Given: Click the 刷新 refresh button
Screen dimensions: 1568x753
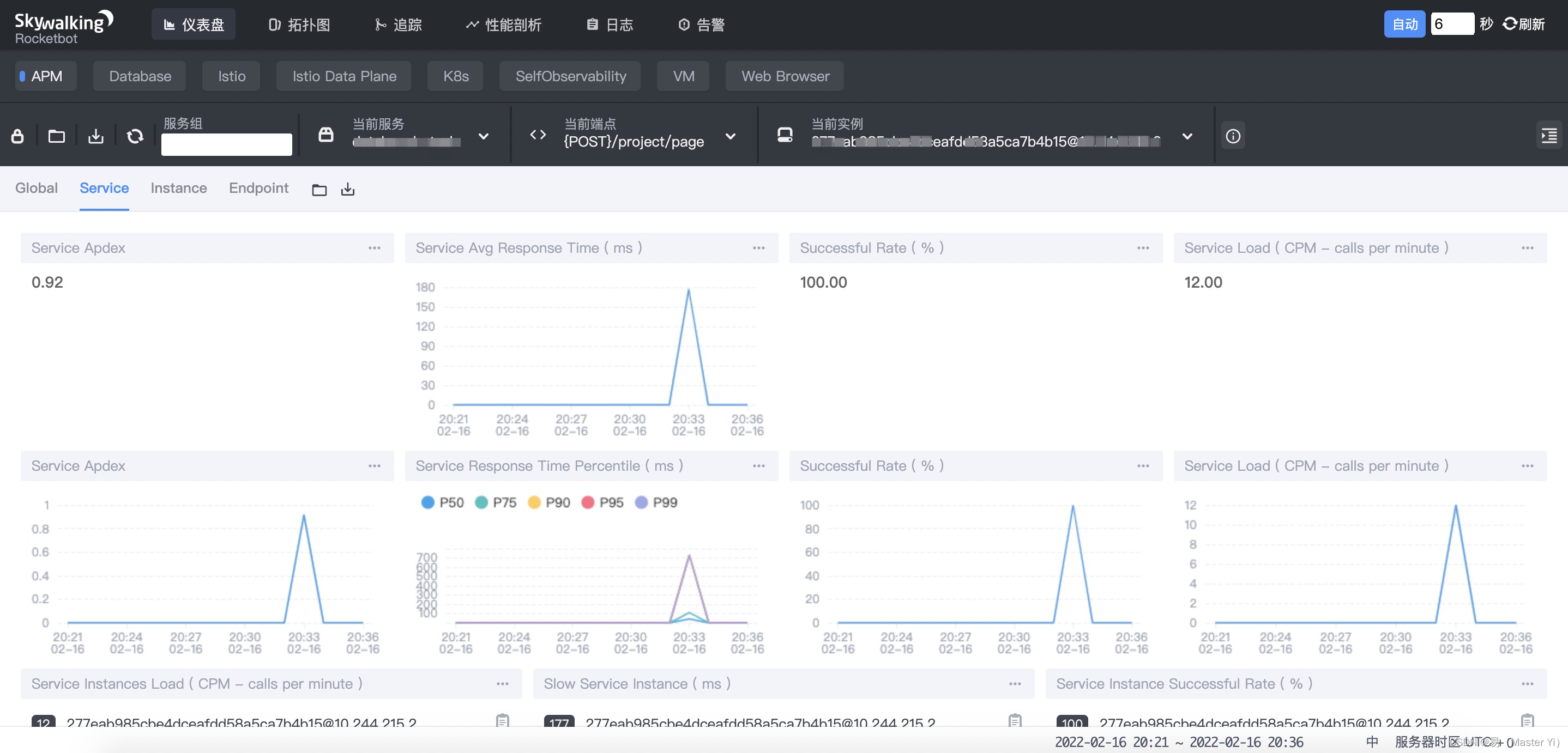Looking at the screenshot, I should click(x=1523, y=25).
